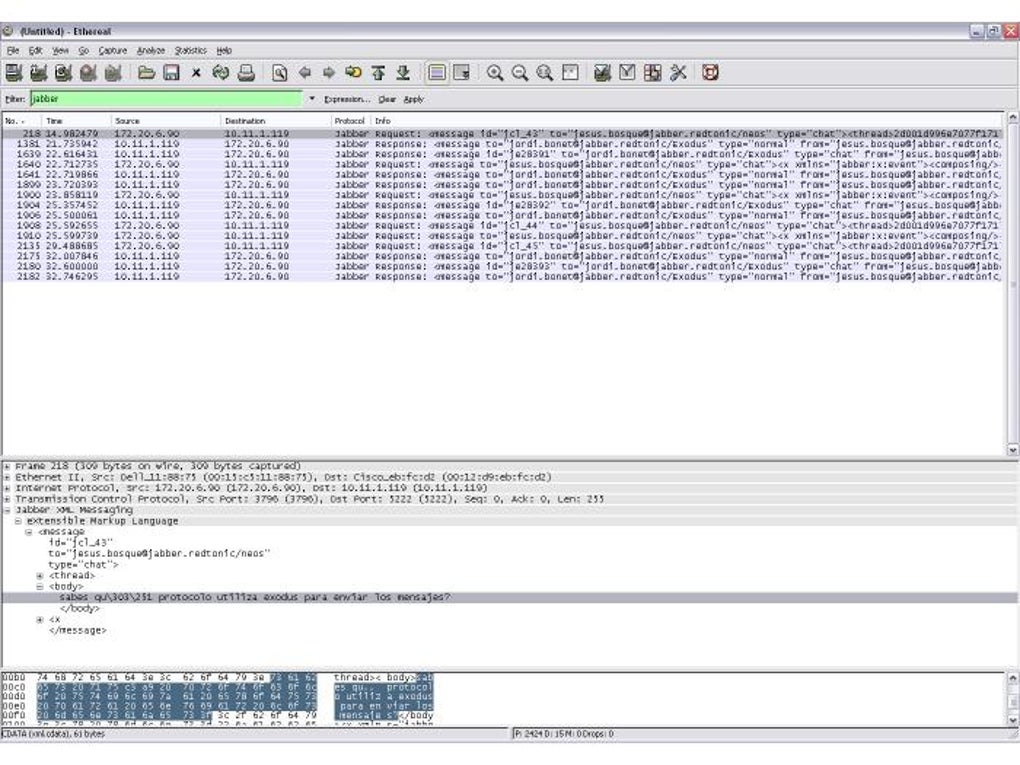Jump to the first packet
1020x765 pixels.
(x=379, y=73)
